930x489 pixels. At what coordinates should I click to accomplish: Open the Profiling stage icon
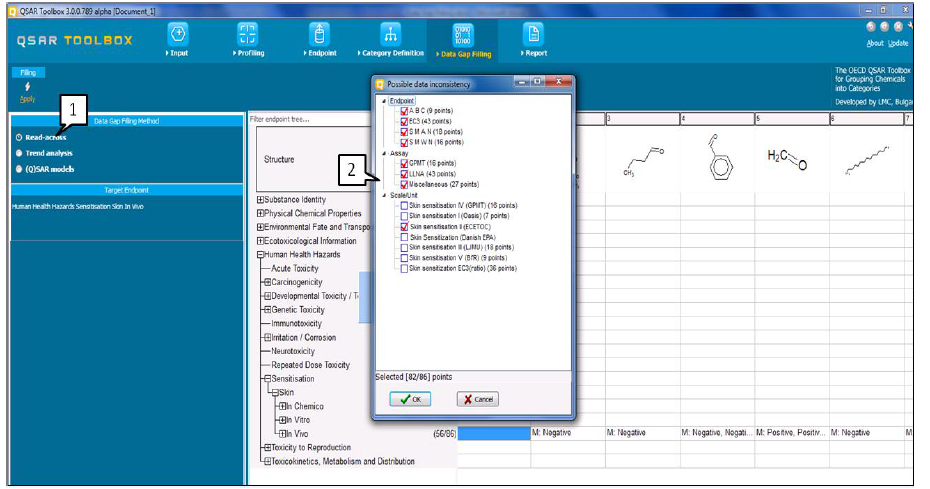point(247,35)
